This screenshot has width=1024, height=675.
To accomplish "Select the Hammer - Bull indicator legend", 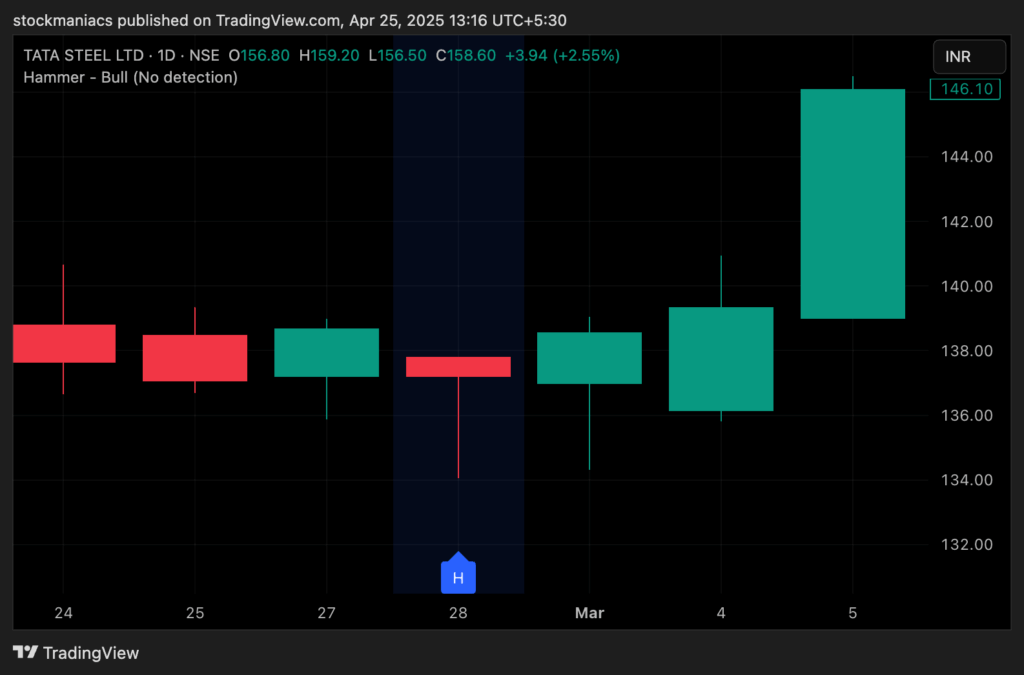I will point(131,77).
